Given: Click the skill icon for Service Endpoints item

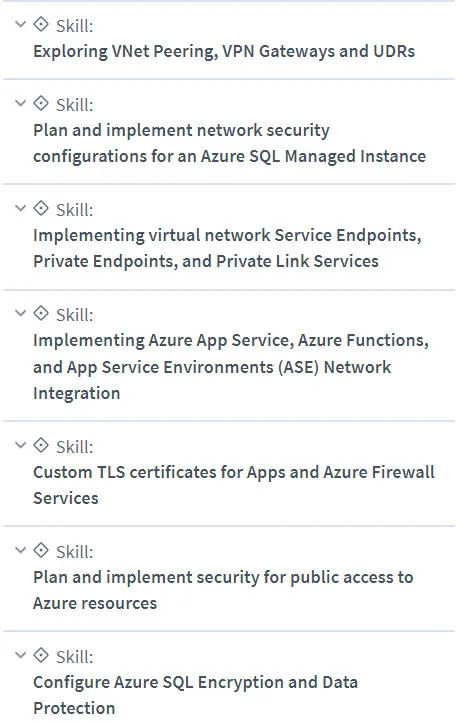Looking at the screenshot, I should coord(41,208).
